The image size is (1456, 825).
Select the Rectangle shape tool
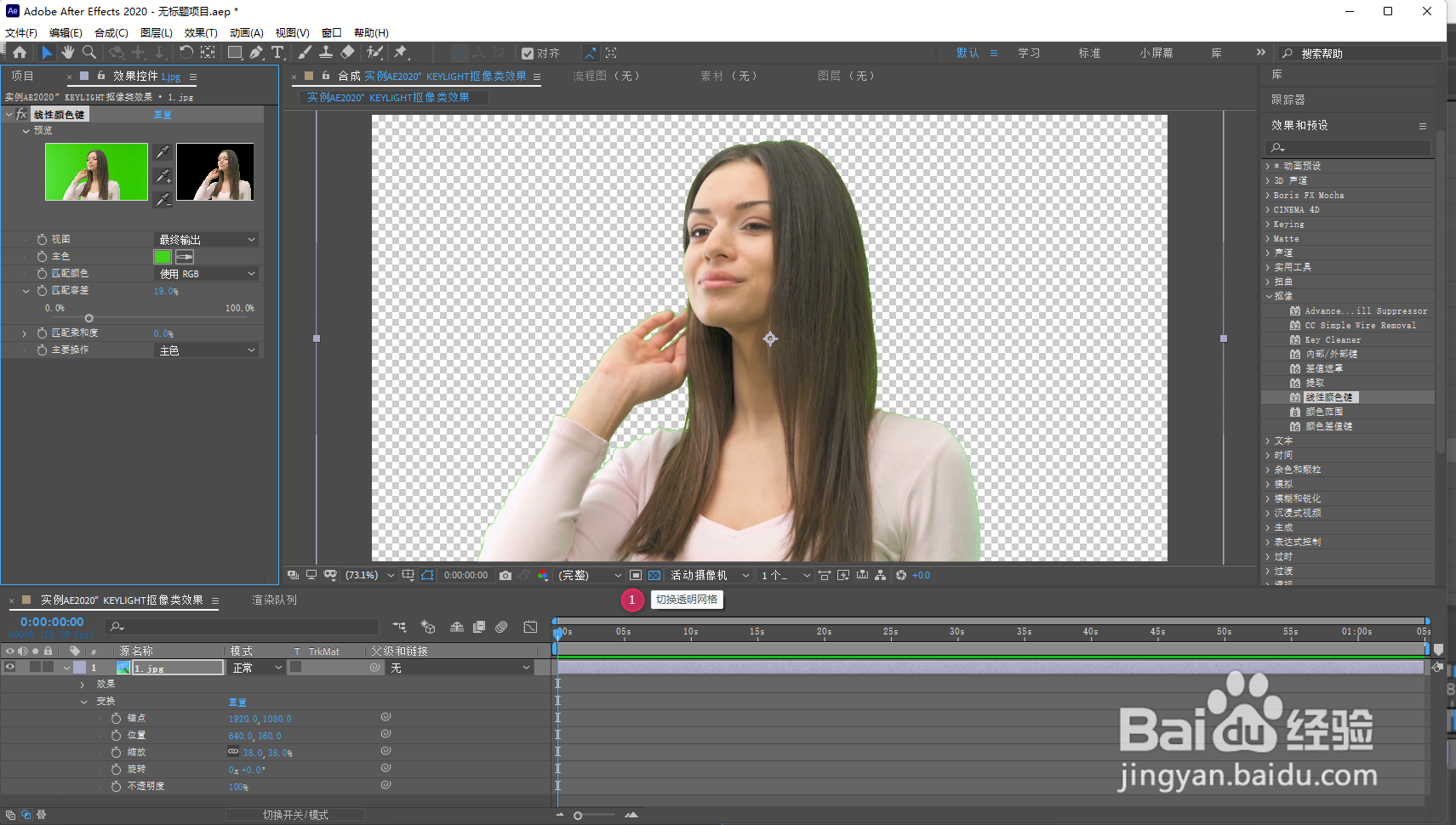235,53
